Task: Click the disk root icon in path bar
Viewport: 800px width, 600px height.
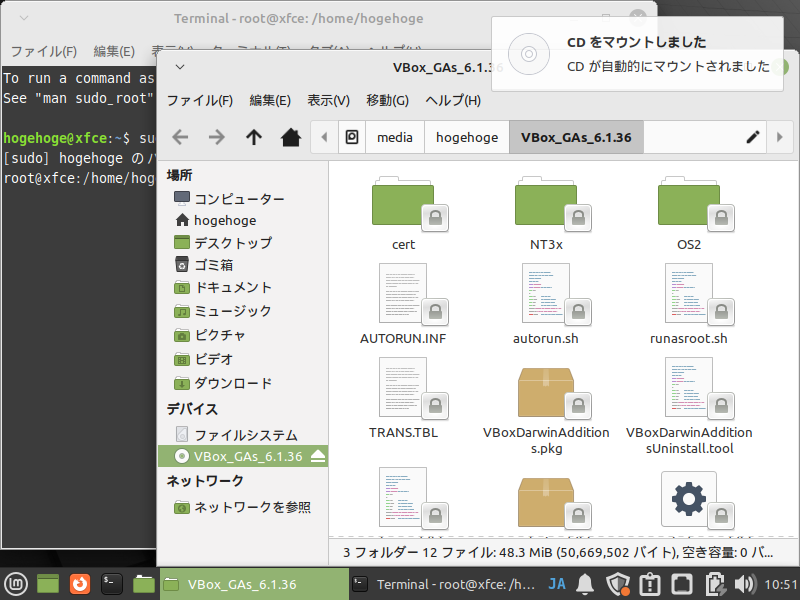Action: 352,137
